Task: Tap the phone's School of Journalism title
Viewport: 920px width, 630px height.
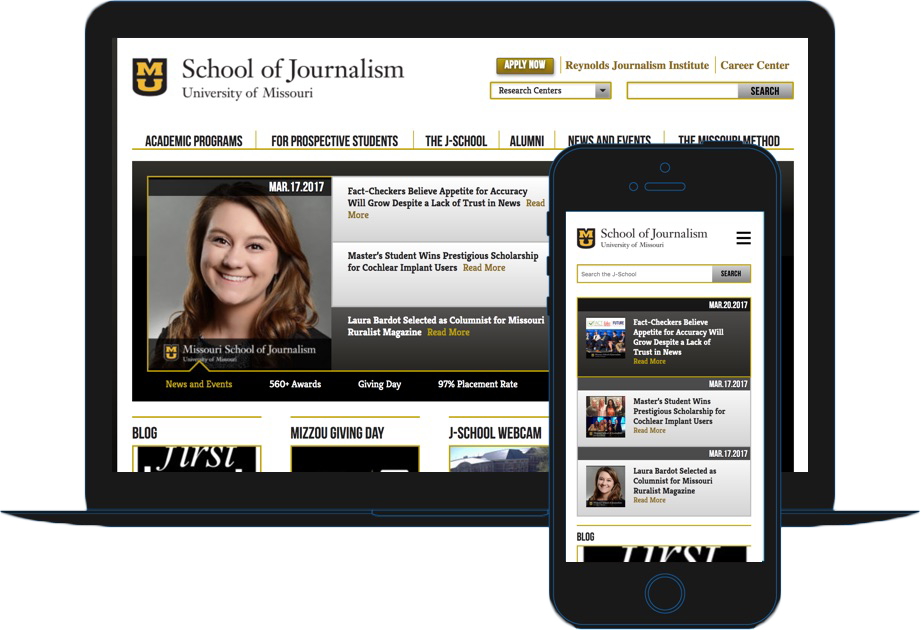Action: [x=654, y=233]
